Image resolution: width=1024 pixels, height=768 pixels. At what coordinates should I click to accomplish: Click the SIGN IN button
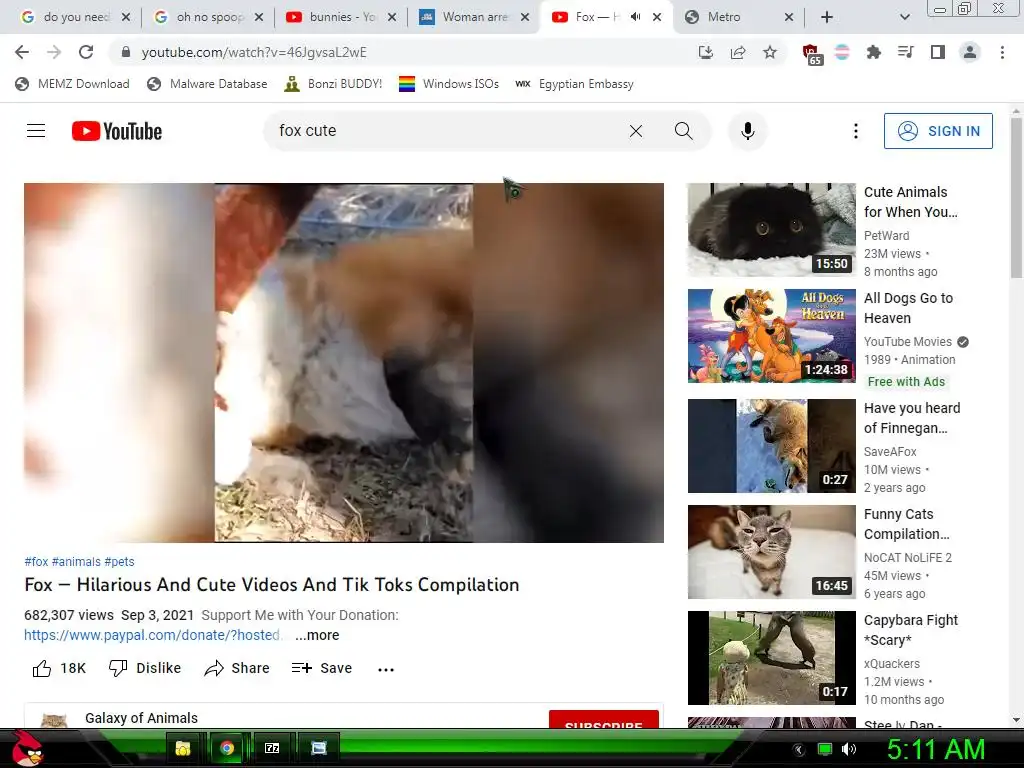[938, 131]
